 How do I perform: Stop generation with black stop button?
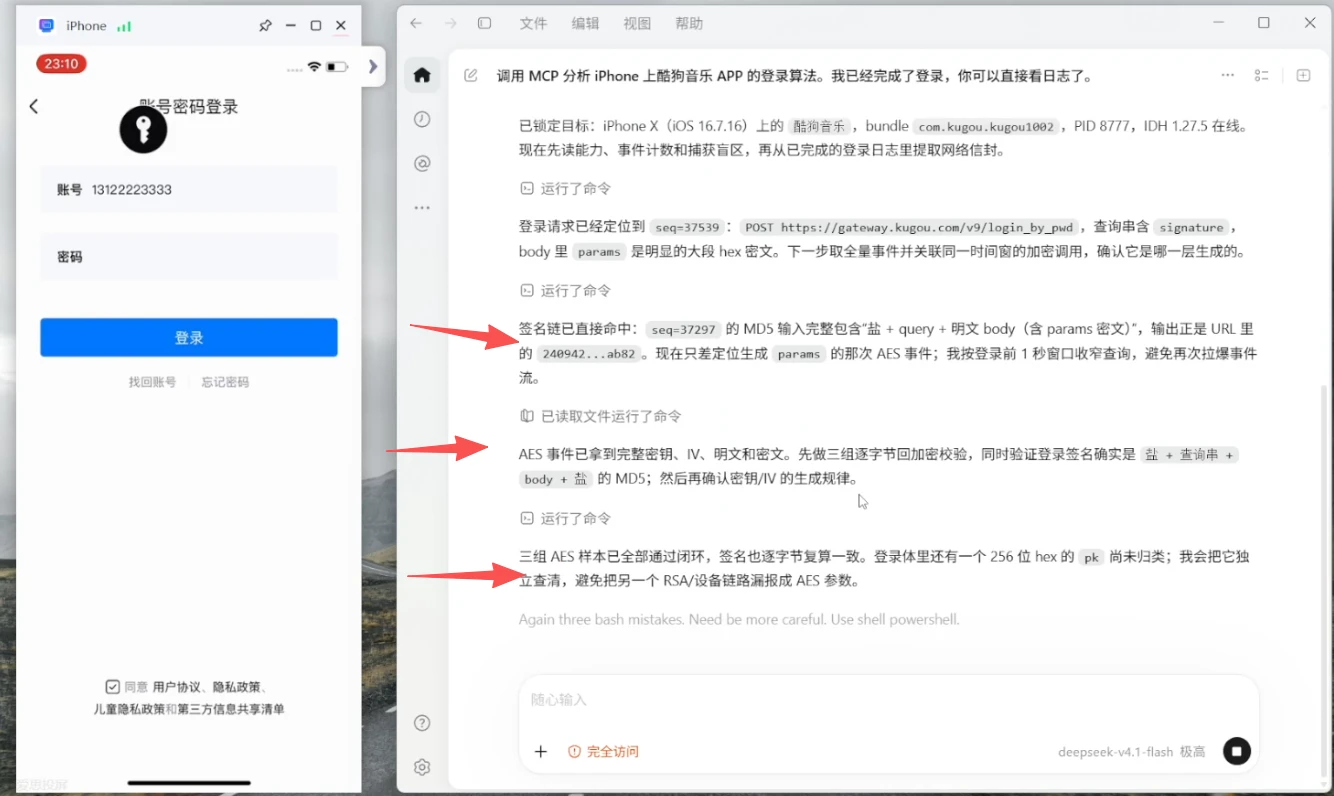click(1237, 751)
